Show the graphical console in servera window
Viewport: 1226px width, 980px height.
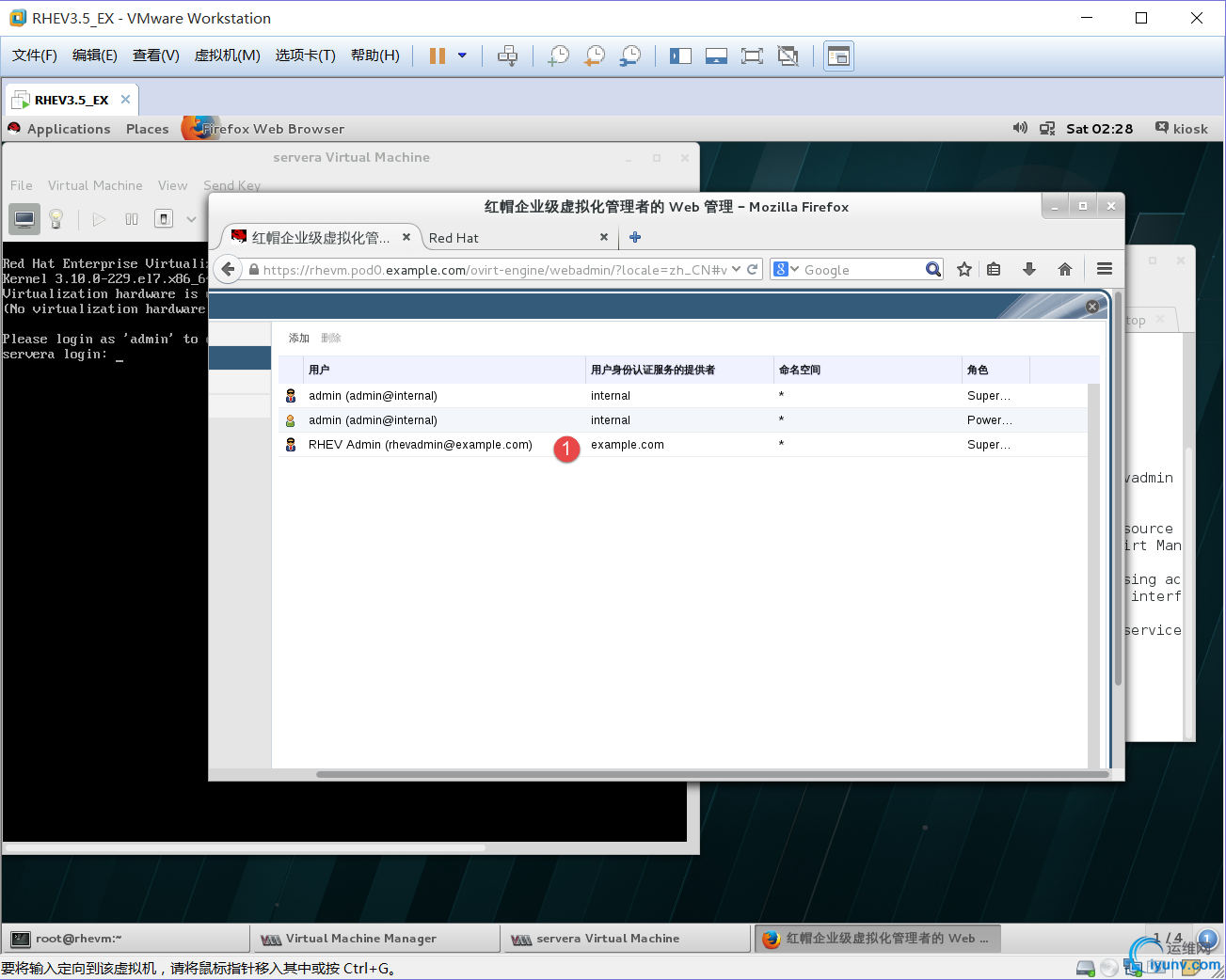[24, 219]
